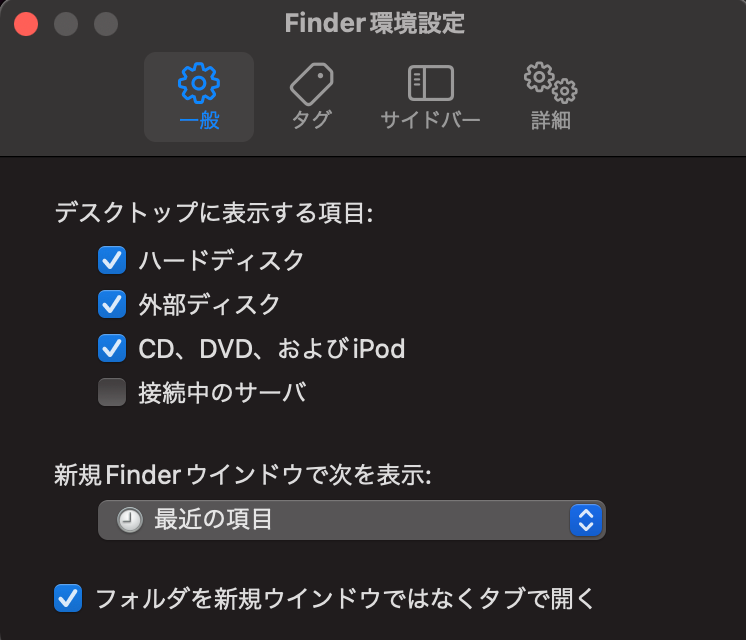746x640 pixels.
Task: Open the 最近の項目 dropdown menu
Action: pyautogui.click(x=350, y=520)
